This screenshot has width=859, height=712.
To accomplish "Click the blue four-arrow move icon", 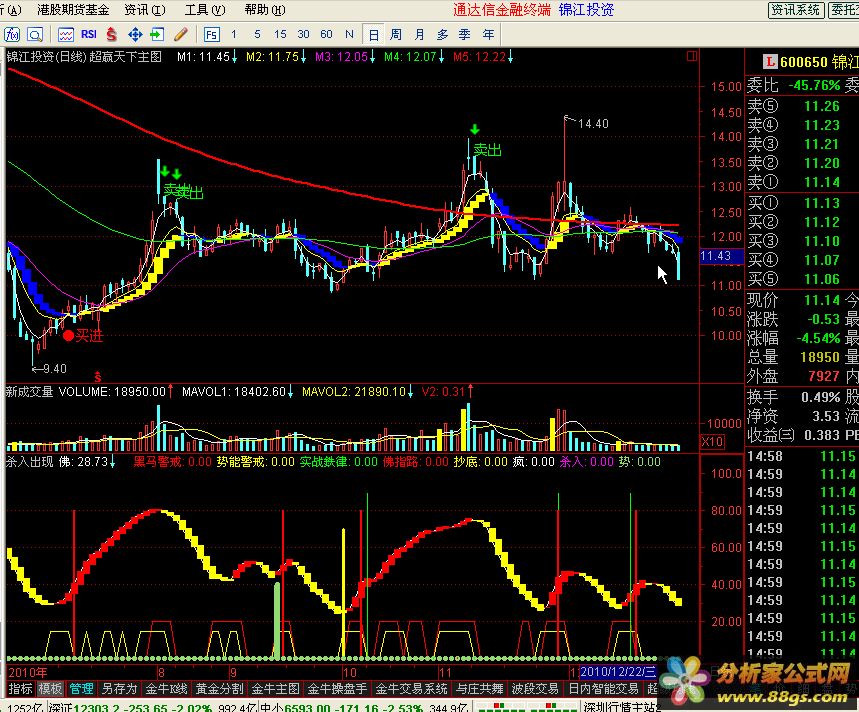I will click(135, 35).
